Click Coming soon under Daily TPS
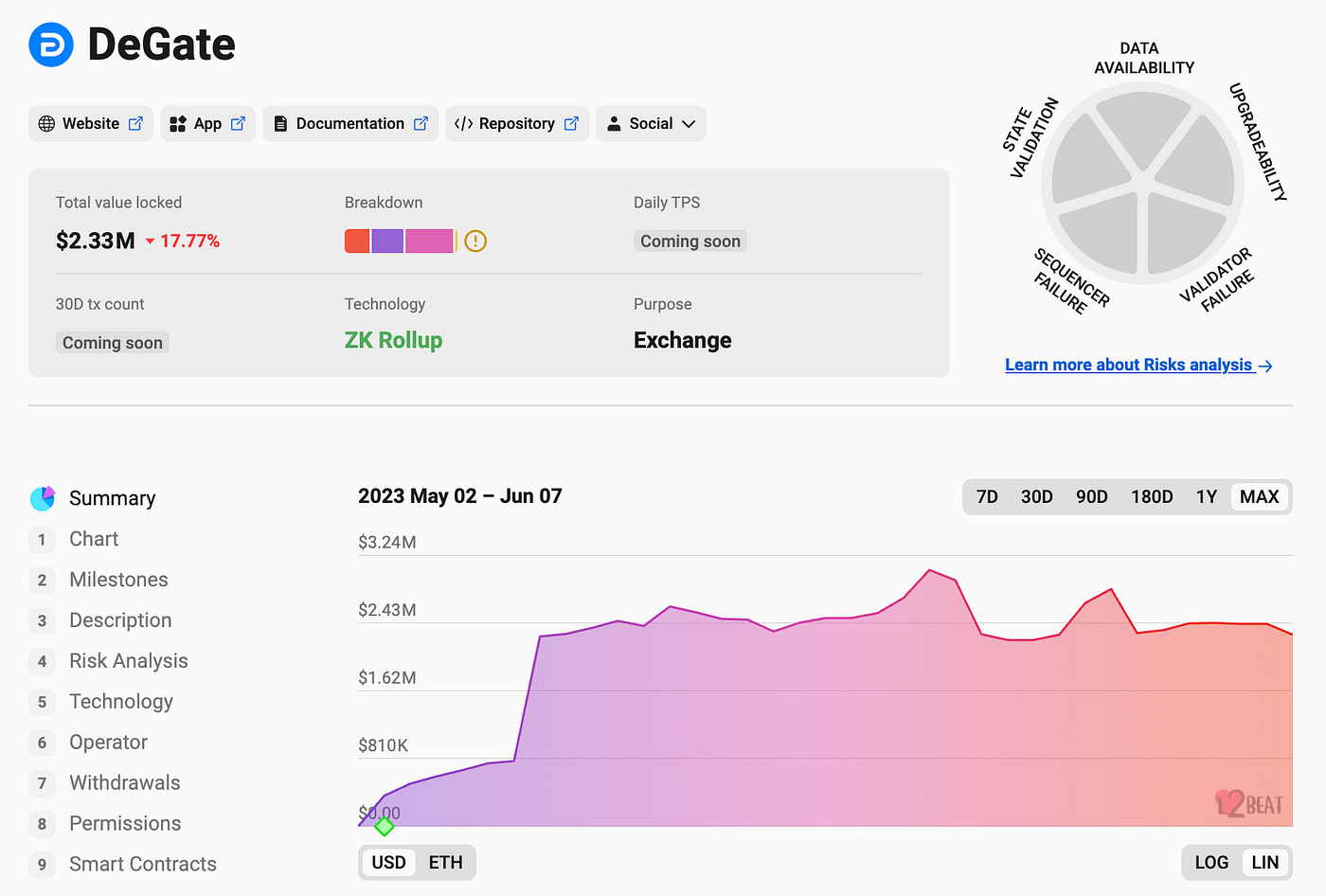 pos(690,242)
